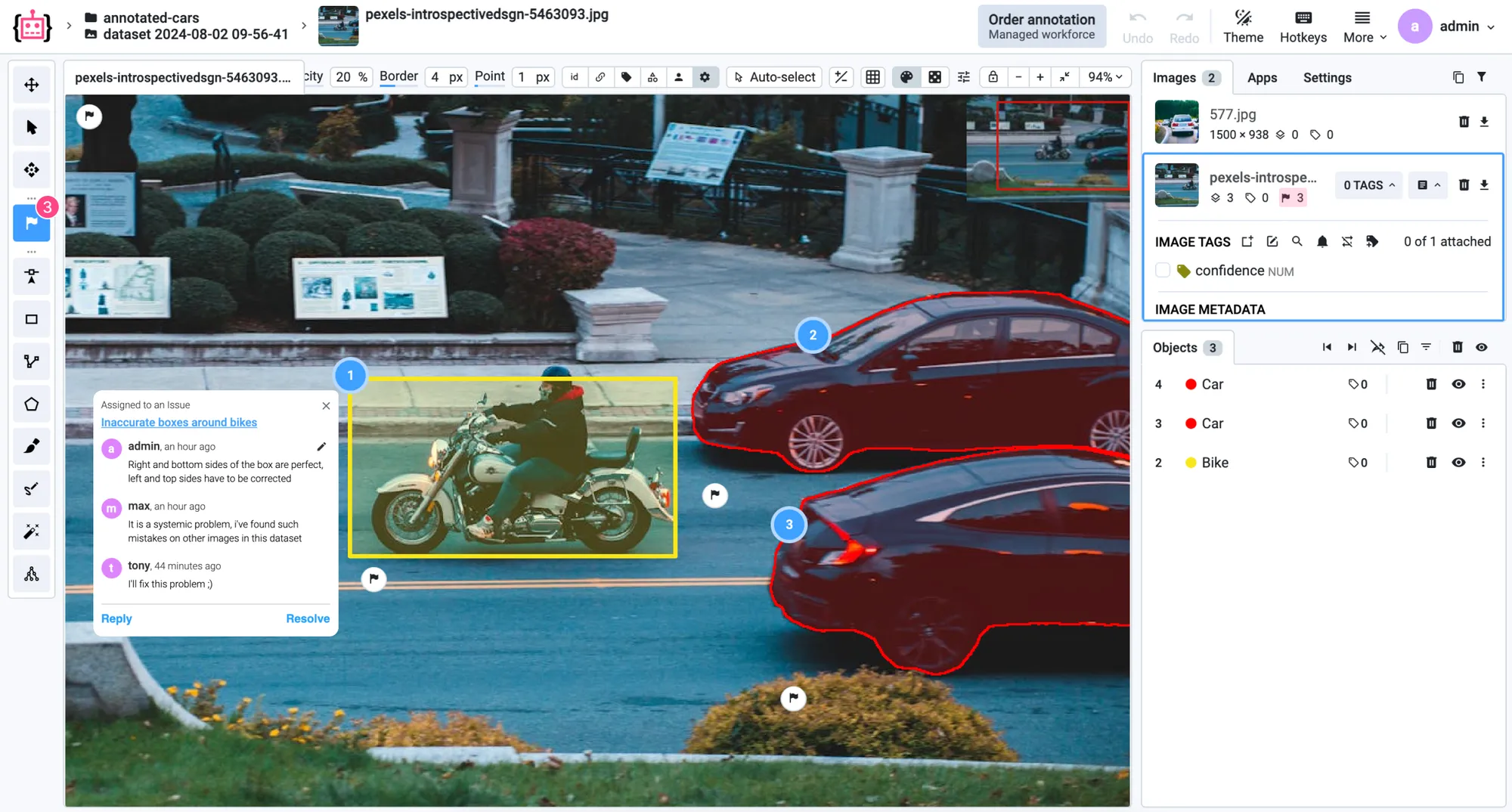Select the polyline tool
This screenshot has height=812, width=1512.
coord(32,361)
